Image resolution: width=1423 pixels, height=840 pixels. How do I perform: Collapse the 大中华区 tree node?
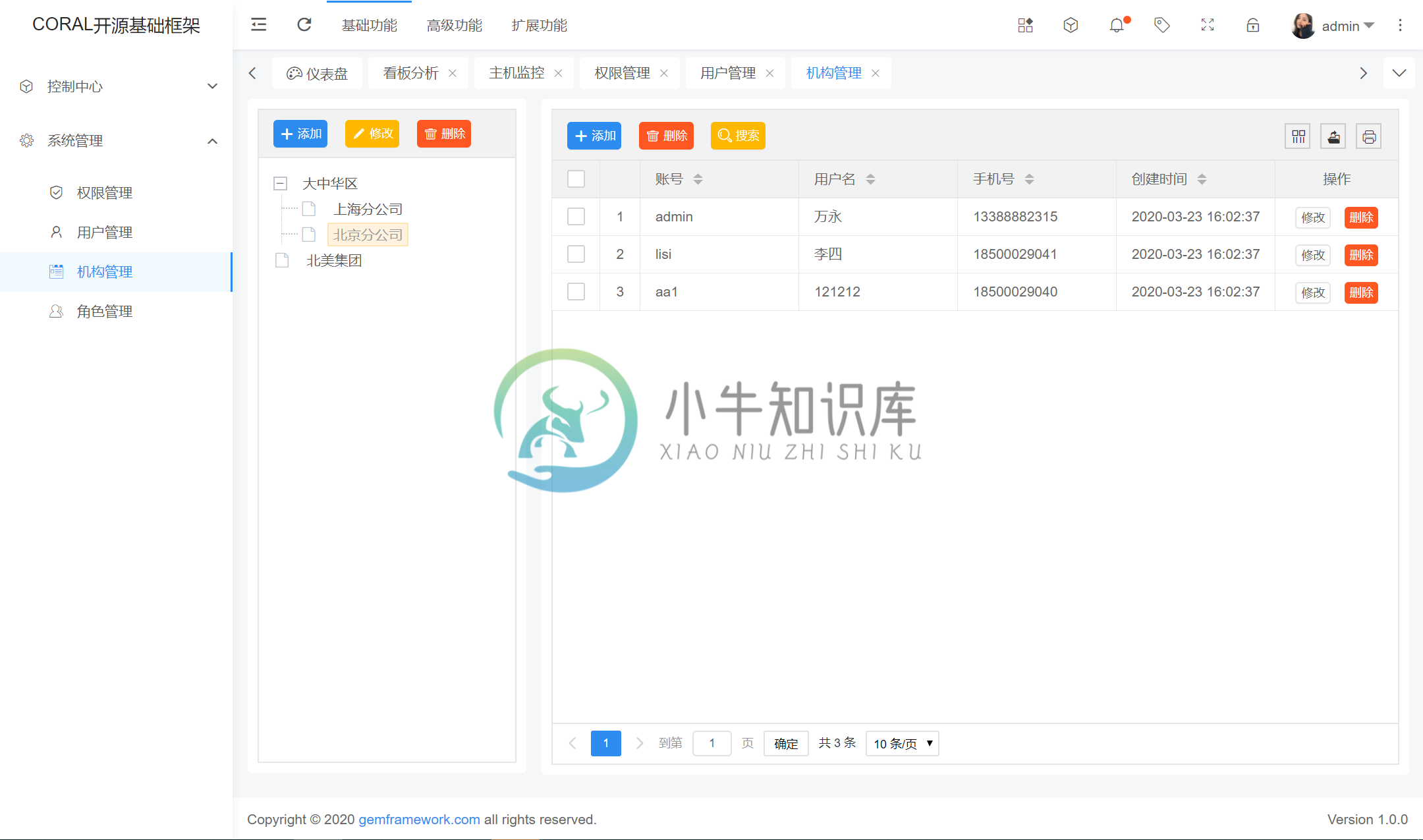pyautogui.click(x=281, y=183)
